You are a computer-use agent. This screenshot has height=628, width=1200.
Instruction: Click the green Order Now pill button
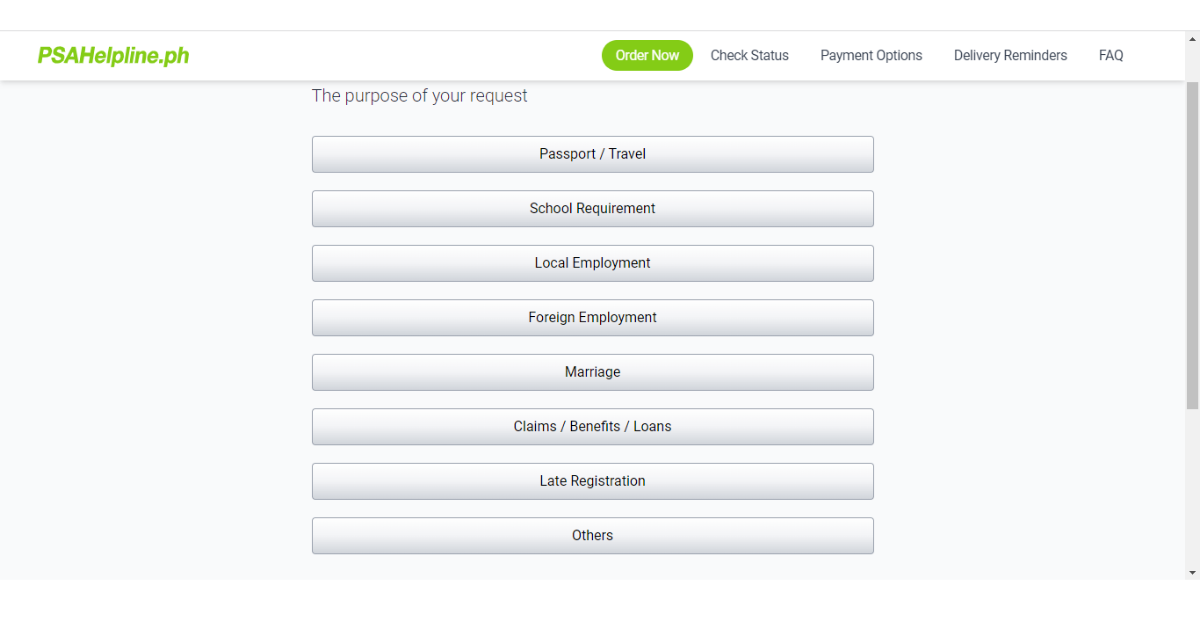tap(647, 55)
